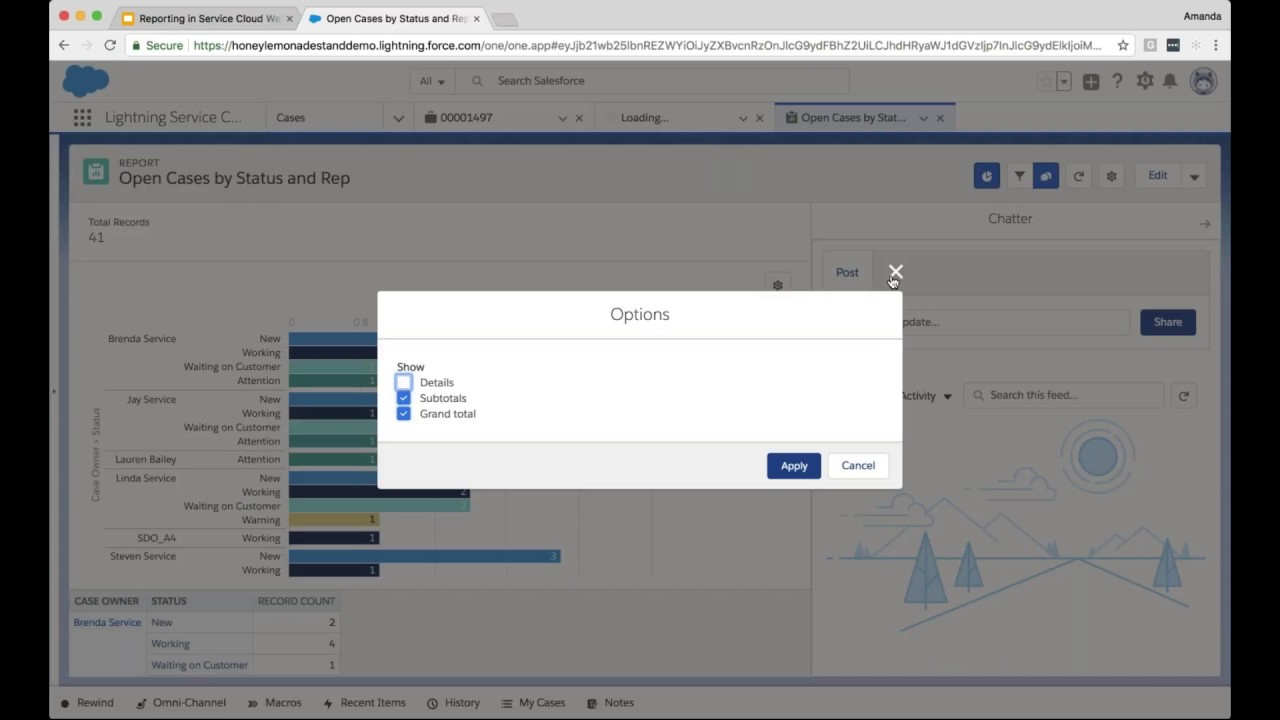1280x720 pixels.
Task: Click Search this feed field
Action: click(x=1064, y=395)
